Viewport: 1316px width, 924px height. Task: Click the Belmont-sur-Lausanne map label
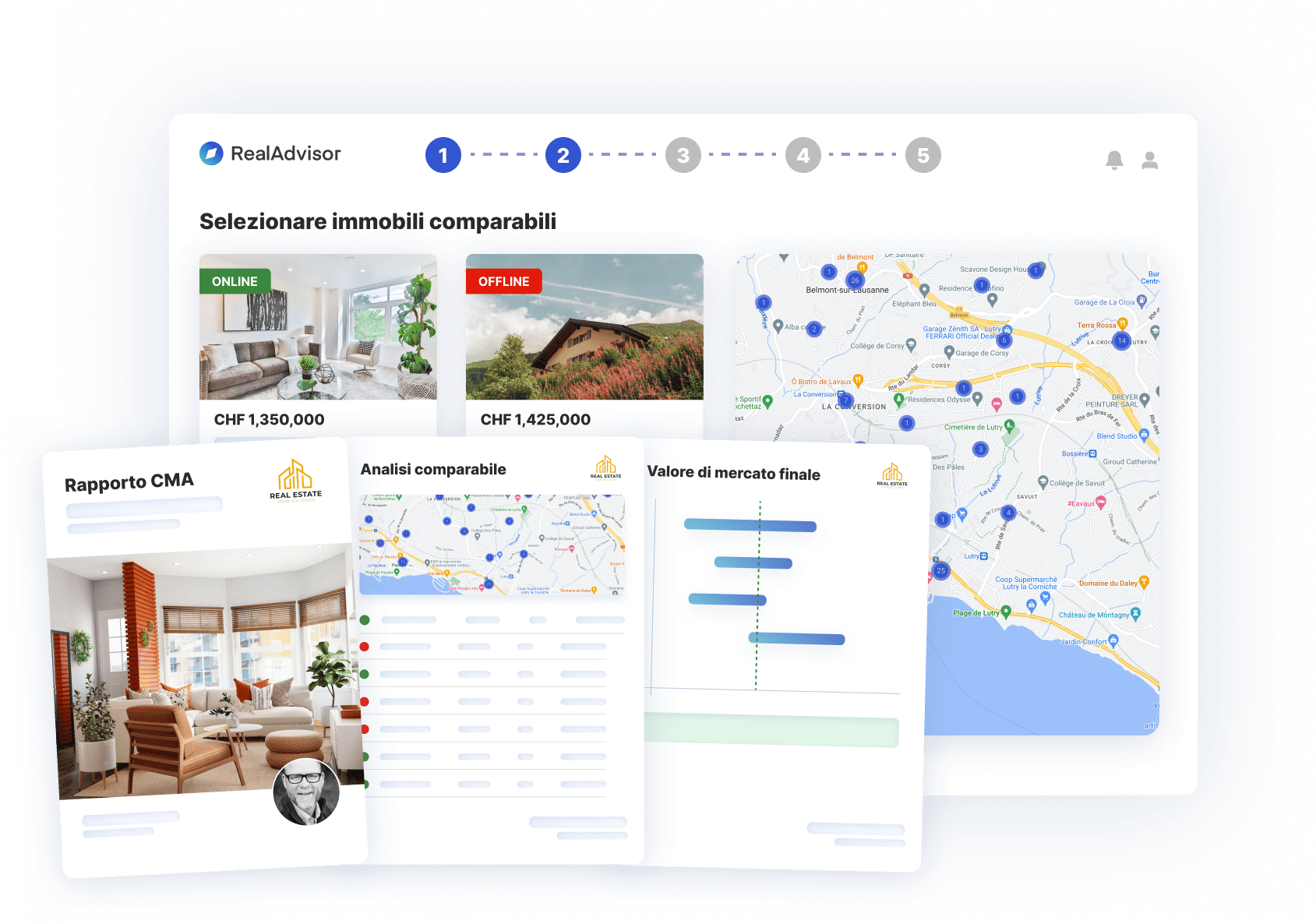pos(847,290)
